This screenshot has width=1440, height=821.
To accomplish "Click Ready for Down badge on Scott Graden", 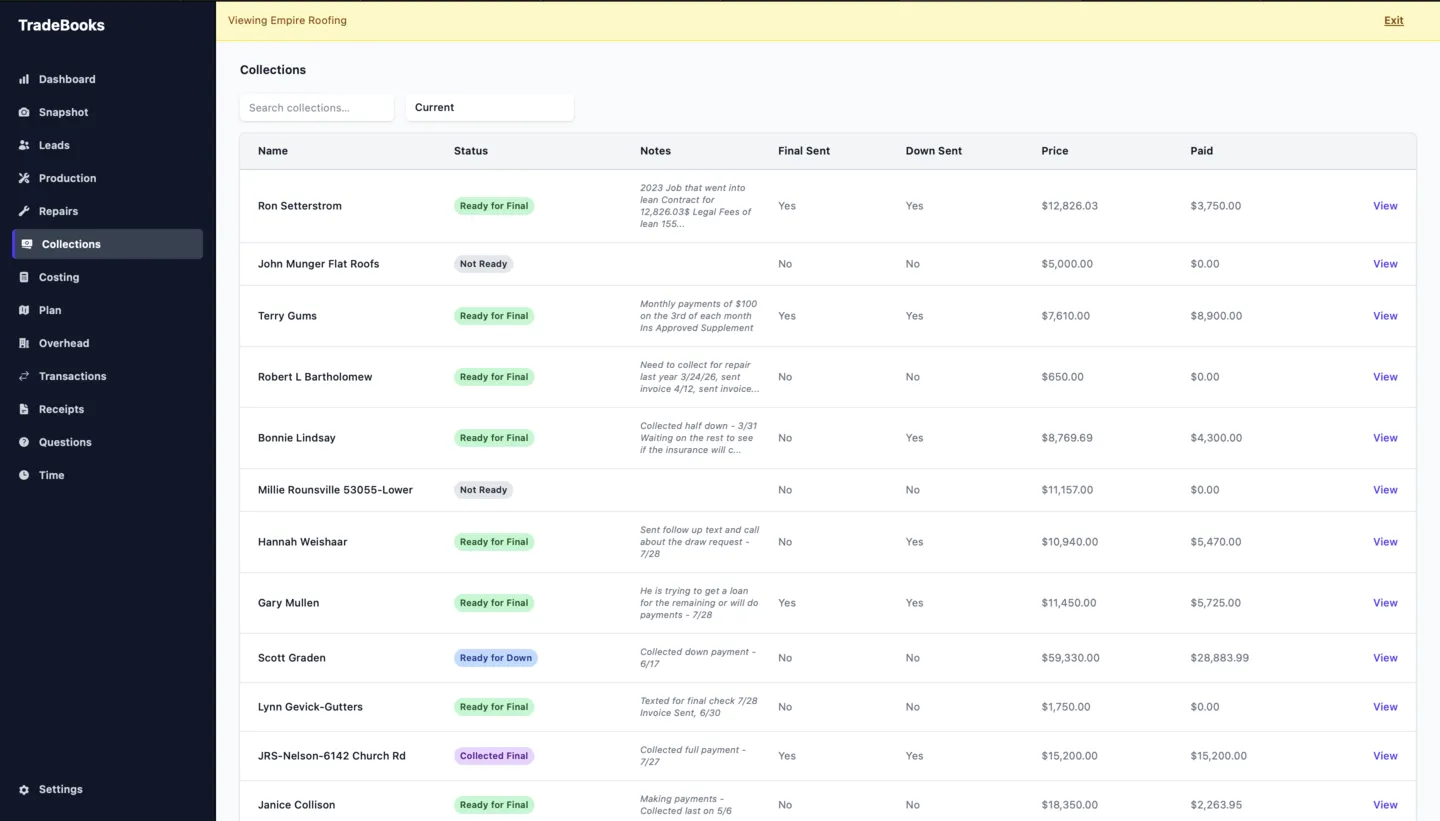I will 496,658.
